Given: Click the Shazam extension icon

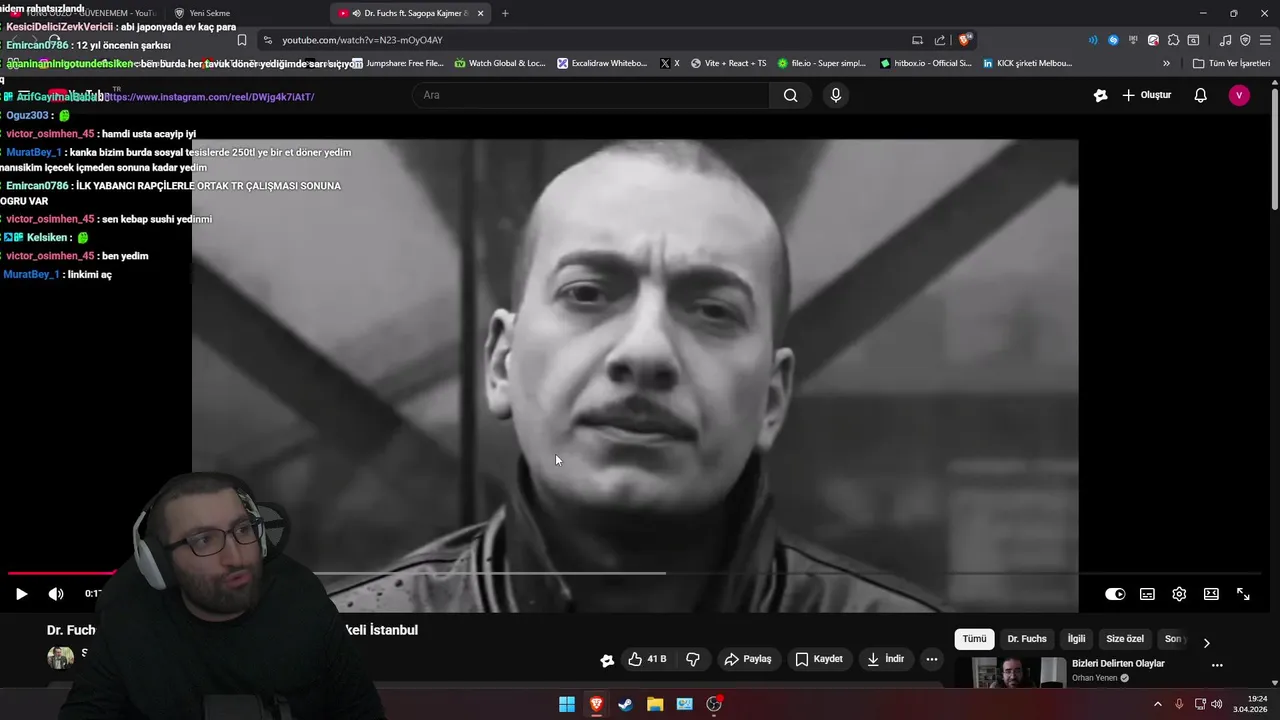Looking at the screenshot, I should tap(1113, 40).
